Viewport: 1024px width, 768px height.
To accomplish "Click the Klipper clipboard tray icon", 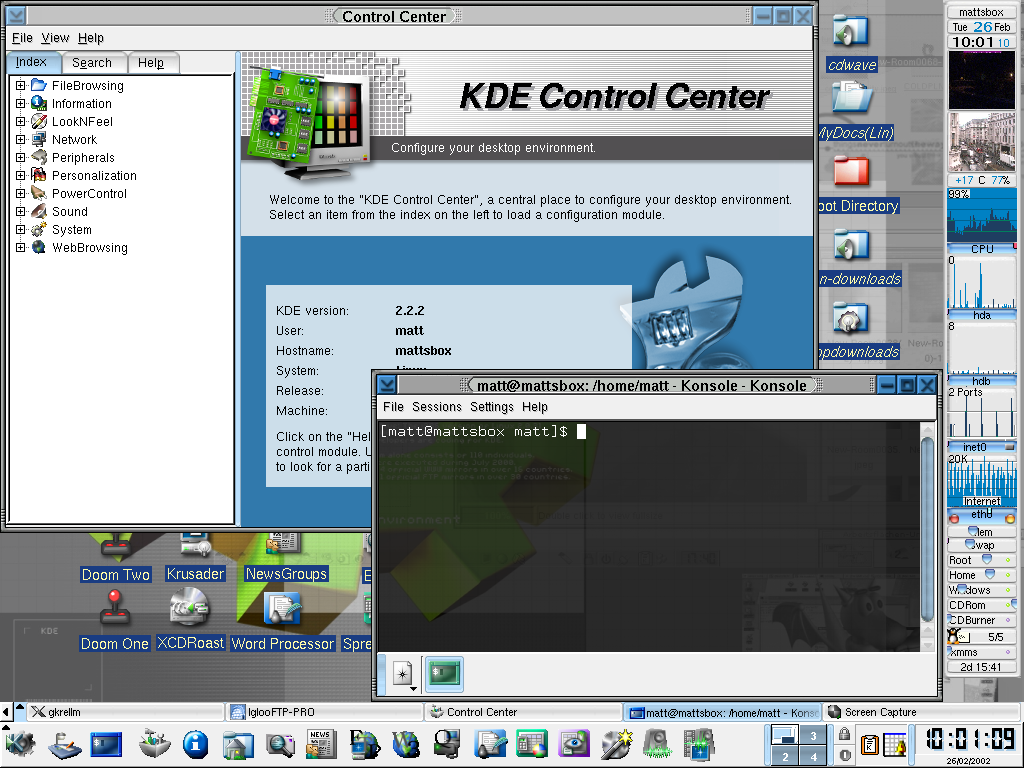I will 869,744.
